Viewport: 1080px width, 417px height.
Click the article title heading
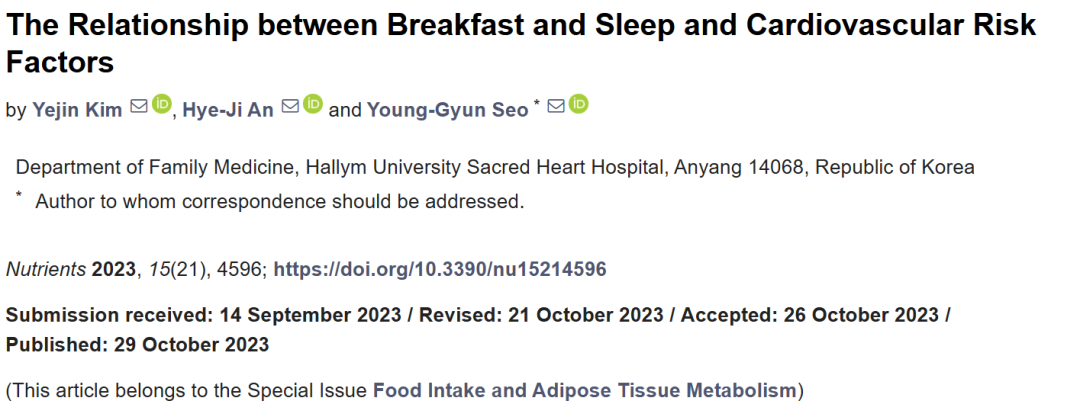(521, 43)
